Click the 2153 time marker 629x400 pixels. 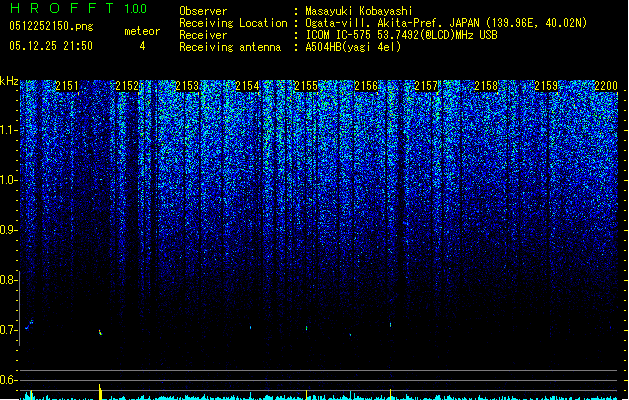(x=187, y=86)
